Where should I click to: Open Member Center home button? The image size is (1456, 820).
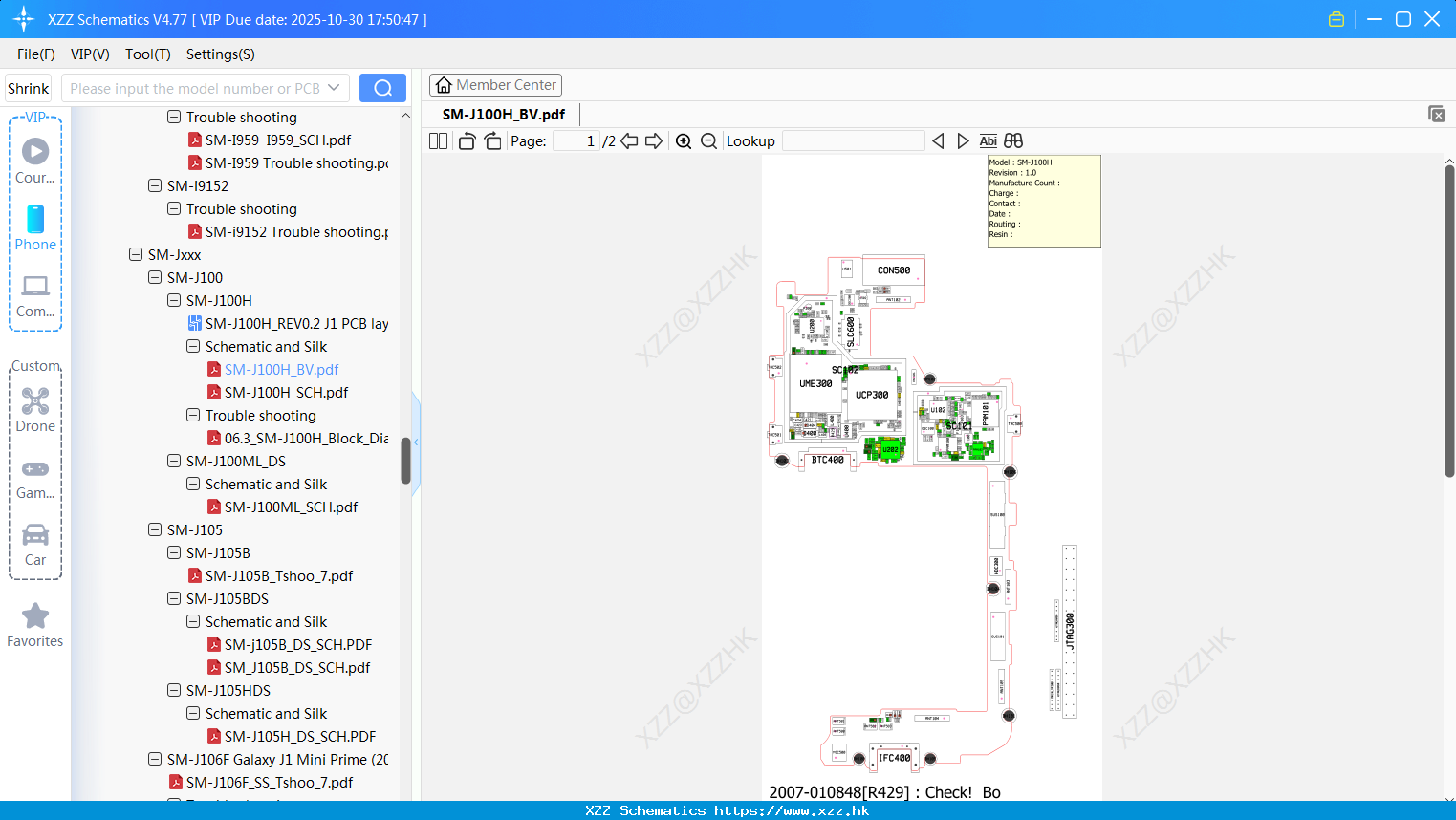coord(495,85)
